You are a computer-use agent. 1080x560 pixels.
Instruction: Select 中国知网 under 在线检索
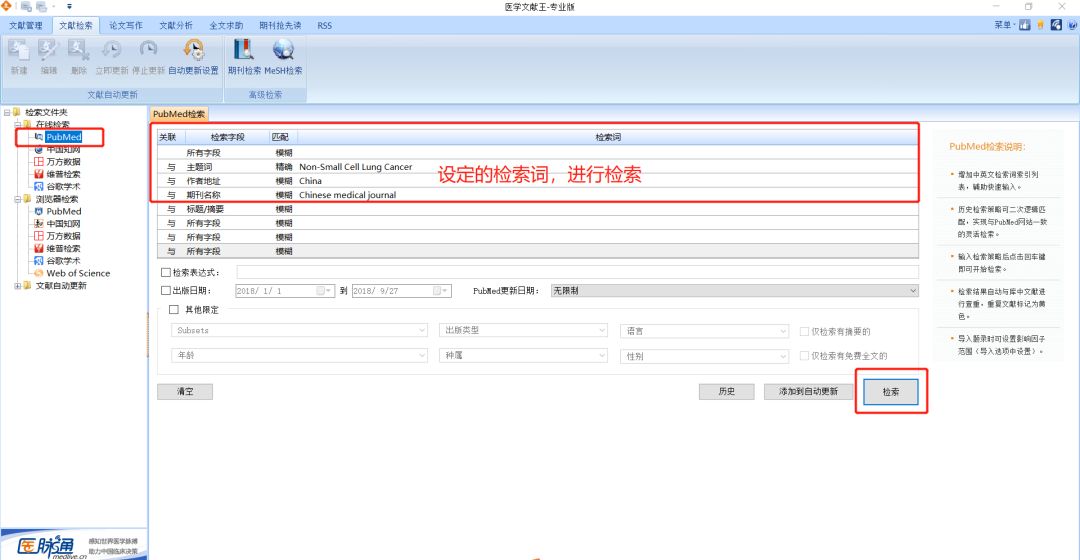pos(63,149)
